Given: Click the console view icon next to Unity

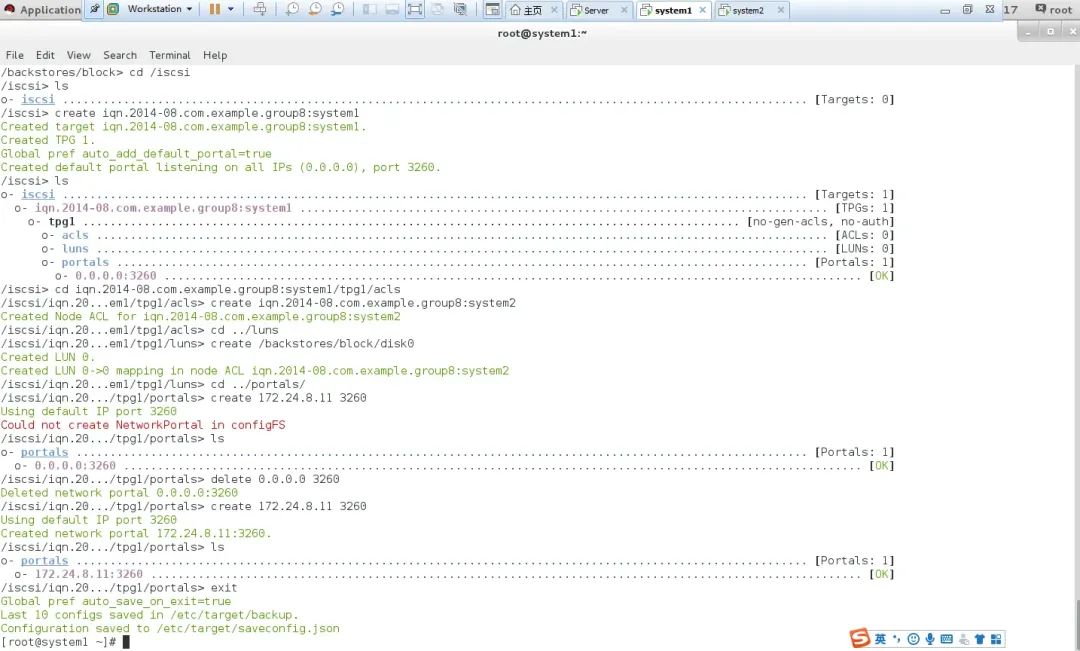Looking at the screenshot, I should (460, 9).
